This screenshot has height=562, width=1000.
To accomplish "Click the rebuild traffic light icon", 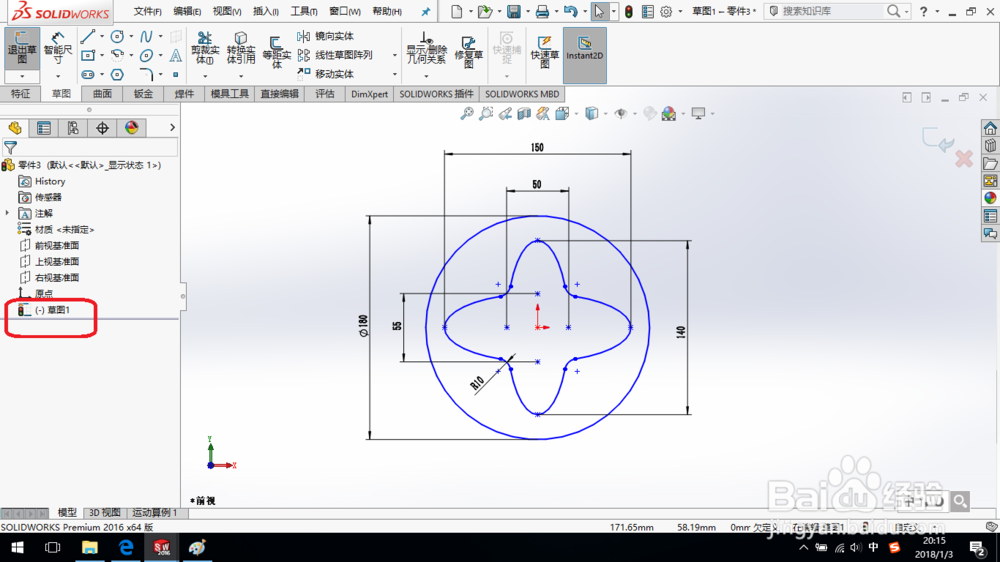I will (628, 11).
